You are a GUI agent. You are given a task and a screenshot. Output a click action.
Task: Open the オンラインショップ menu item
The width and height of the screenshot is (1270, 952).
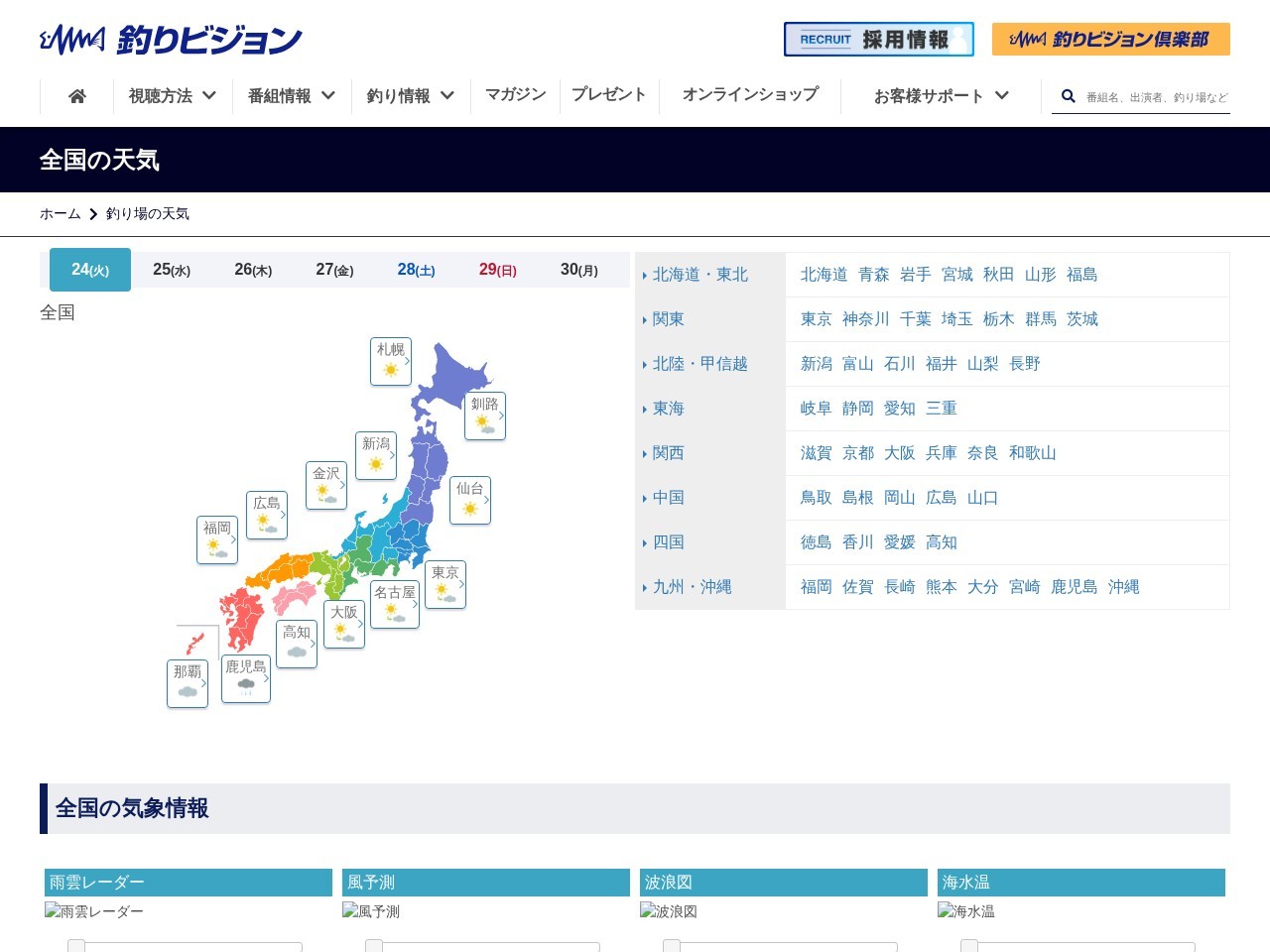pos(750,94)
